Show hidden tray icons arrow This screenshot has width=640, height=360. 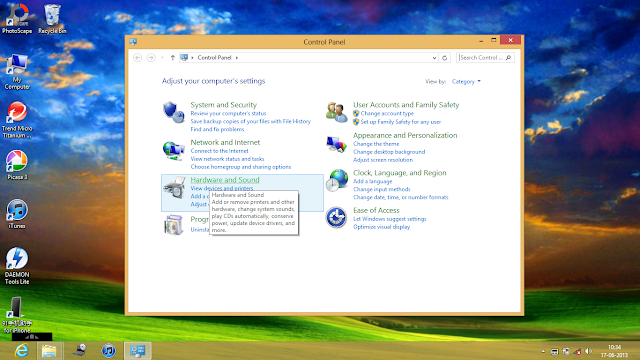543,351
